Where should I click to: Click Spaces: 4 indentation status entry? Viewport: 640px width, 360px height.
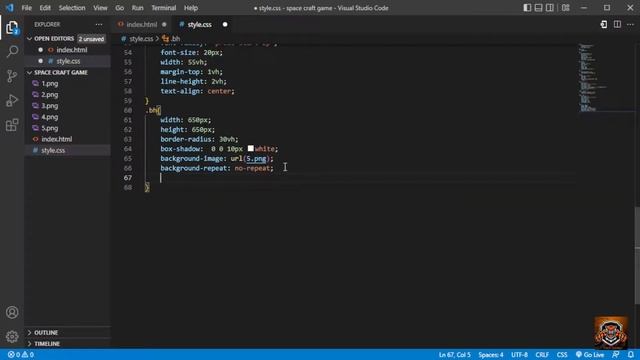point(491,355)
